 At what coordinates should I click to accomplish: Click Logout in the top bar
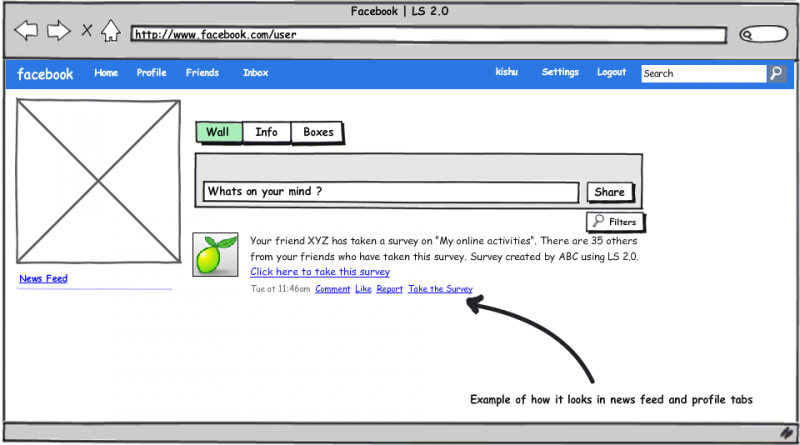611,72
